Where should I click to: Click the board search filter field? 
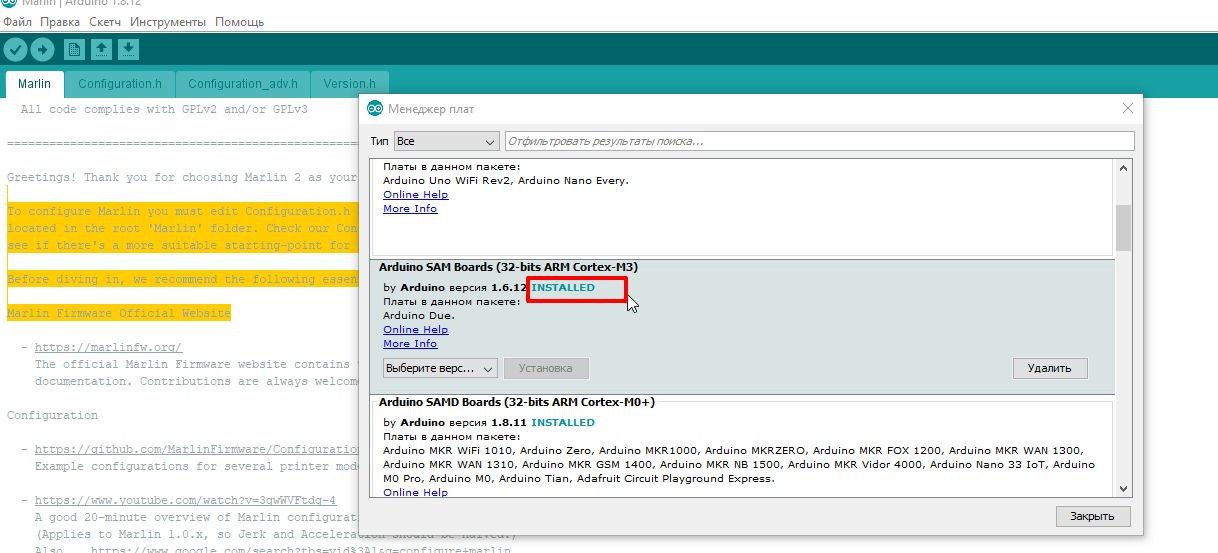click(x=820, y=141)
